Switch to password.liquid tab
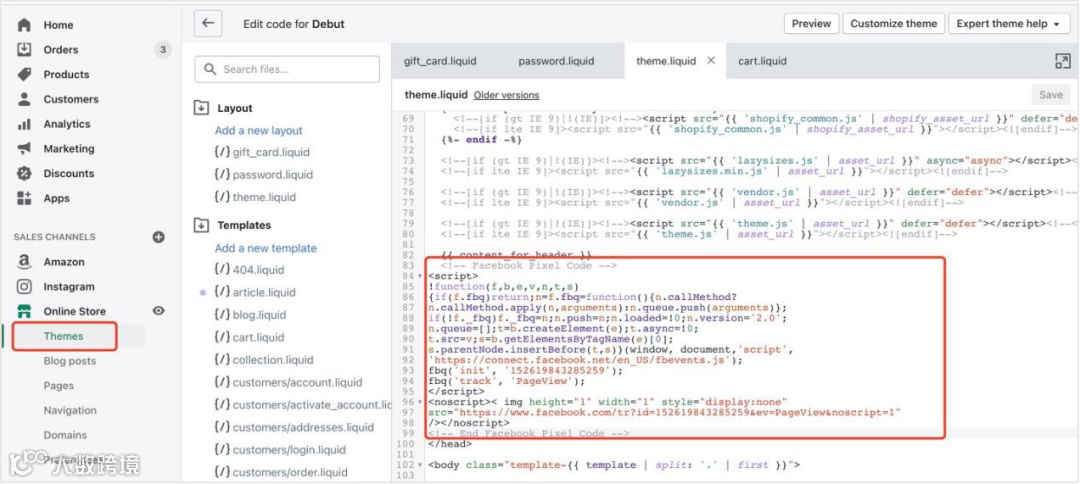 pyautogui.click(x=556, y=61)
